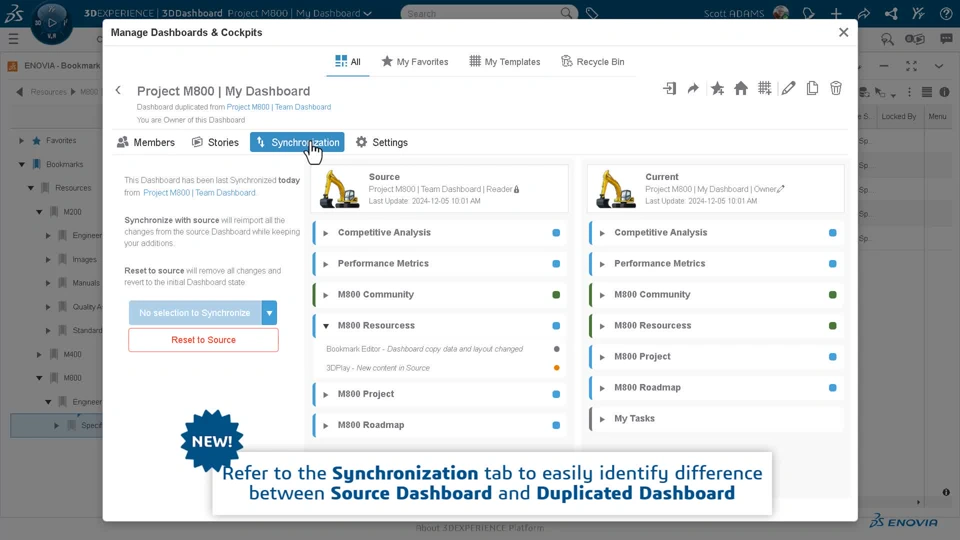Click green status square for Source M800 Community
960x540 pixels.
point(556,294)
